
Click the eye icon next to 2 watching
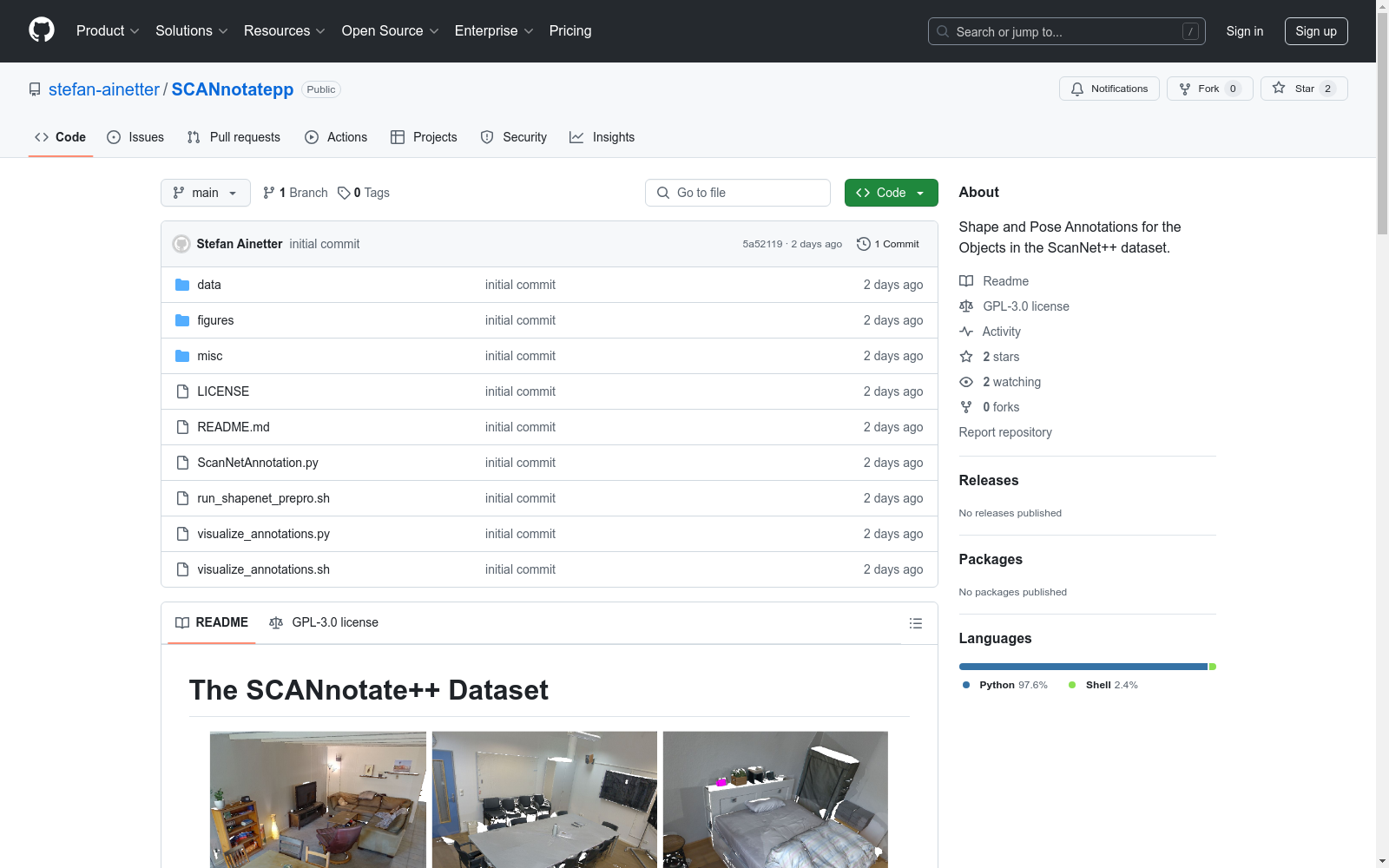coord(966,382)
